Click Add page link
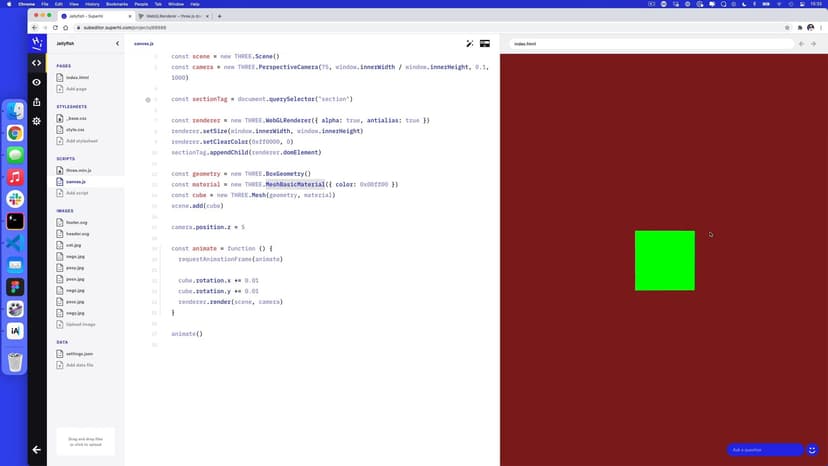 [x=76, y=89]
